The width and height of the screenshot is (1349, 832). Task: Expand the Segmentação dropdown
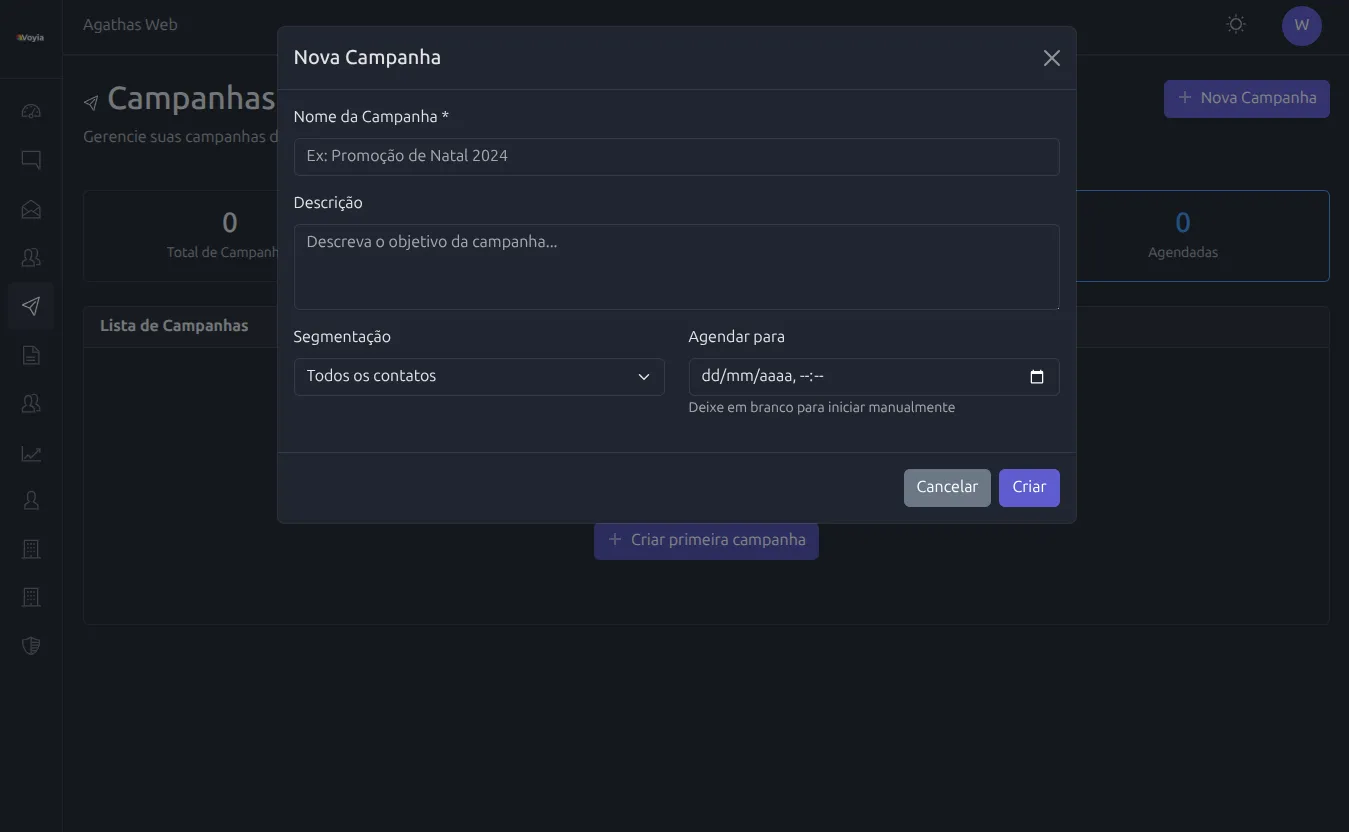pyautogui.click(x=479, y=377)
